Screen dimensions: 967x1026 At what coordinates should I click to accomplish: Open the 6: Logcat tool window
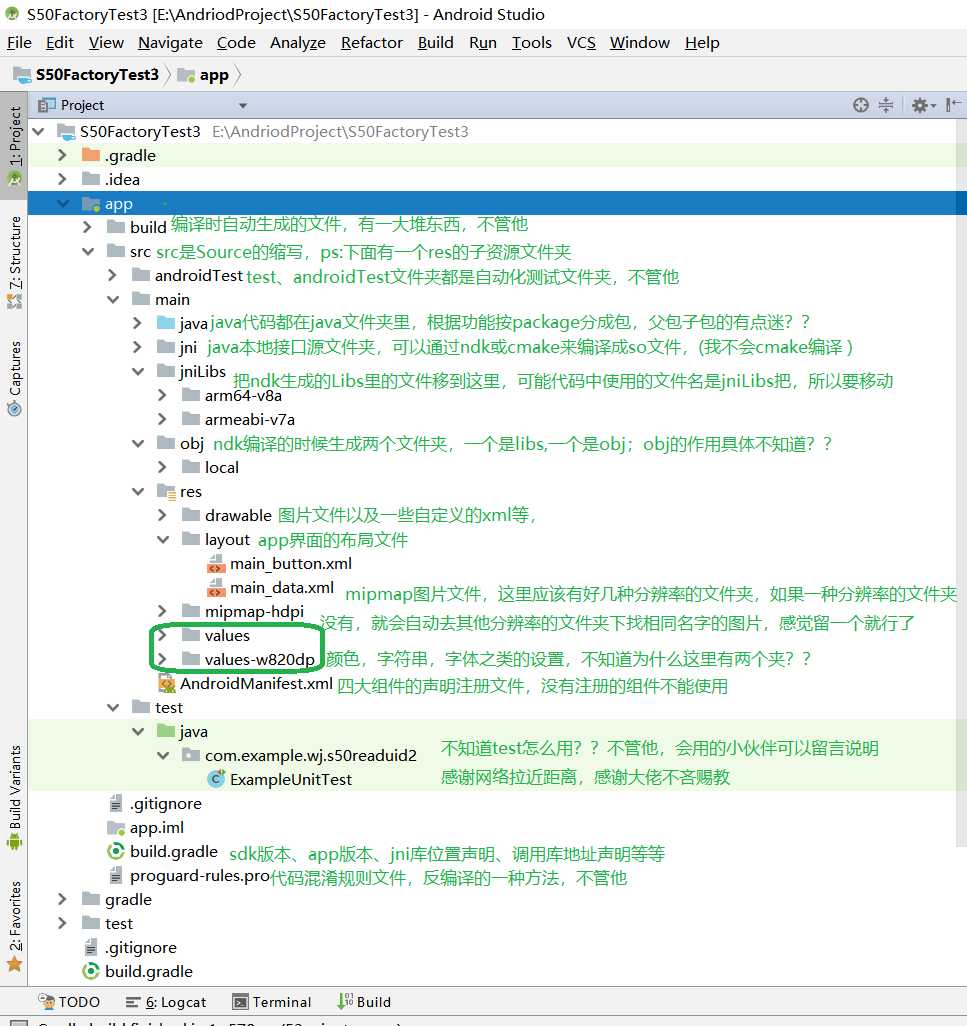point(166,1002)
